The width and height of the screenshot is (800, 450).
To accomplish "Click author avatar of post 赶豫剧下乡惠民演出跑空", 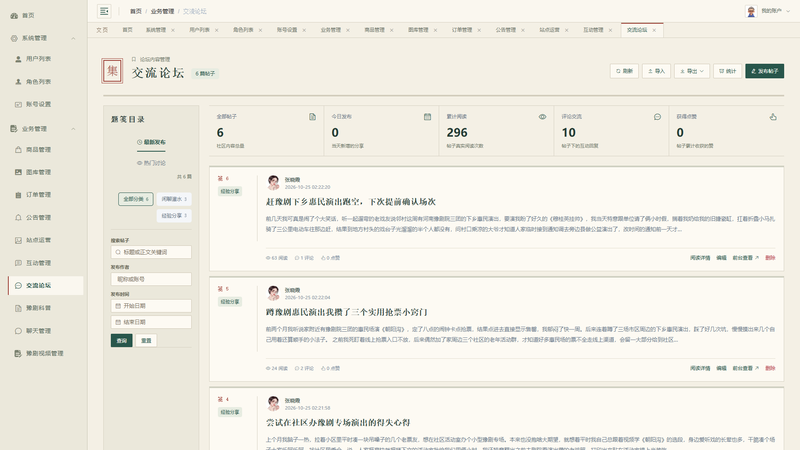I will coord(273,182).
